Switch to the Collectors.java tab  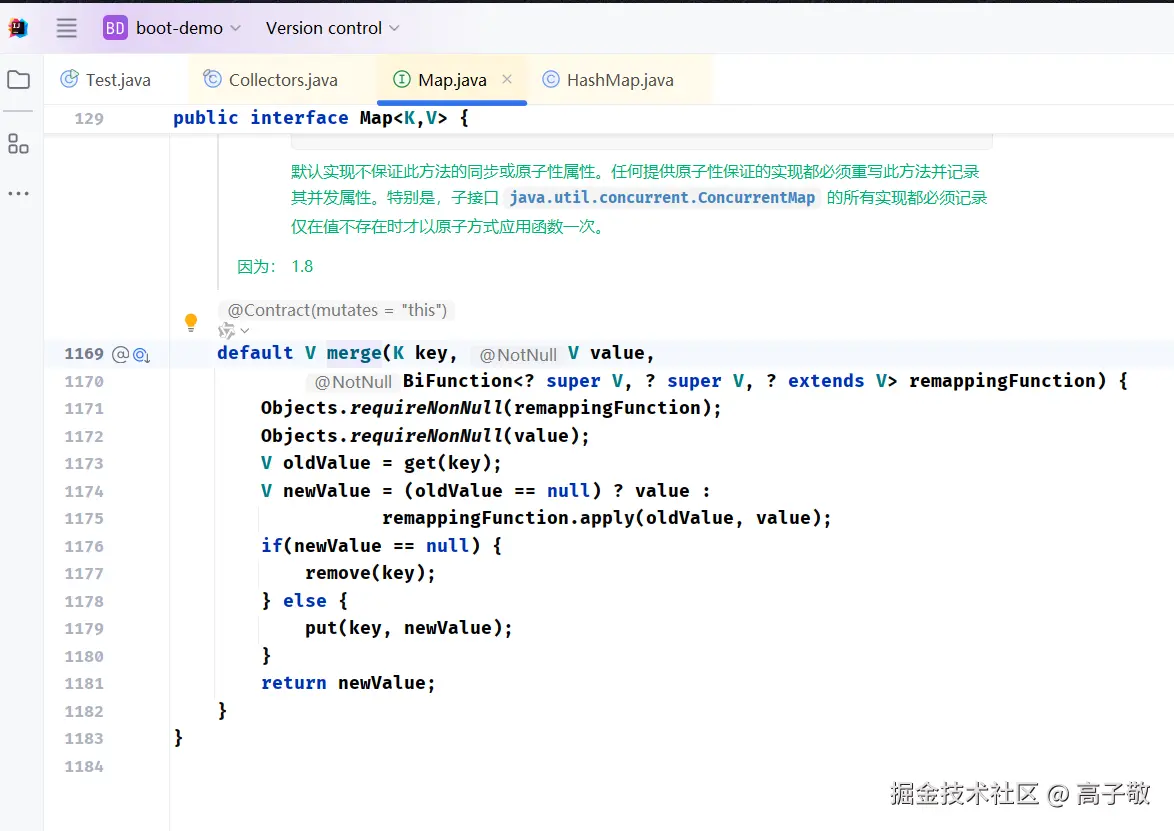[x=283, y=80]
